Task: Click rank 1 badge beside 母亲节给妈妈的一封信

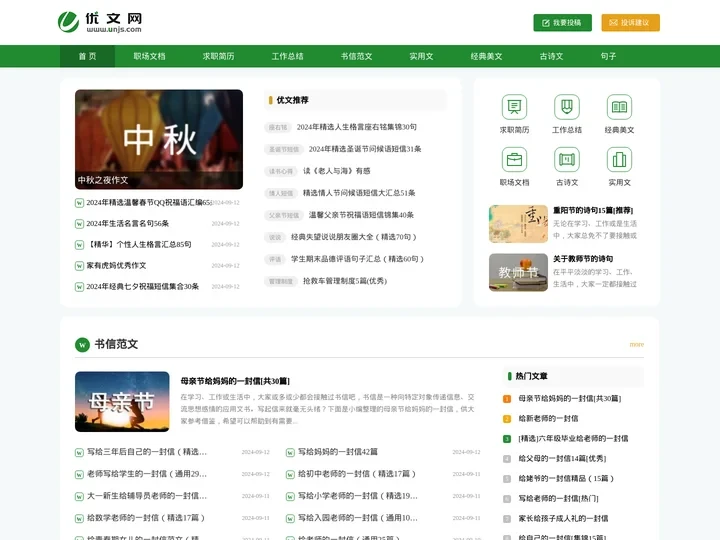Action: (x=507, y=399)
